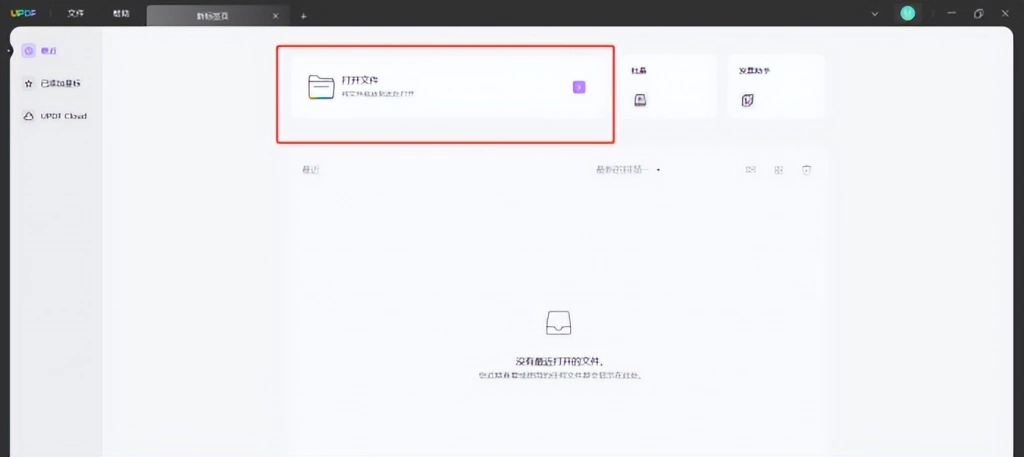1024x457 pixels.
Task: Open the starred files section
Action: tap(52, 84)
